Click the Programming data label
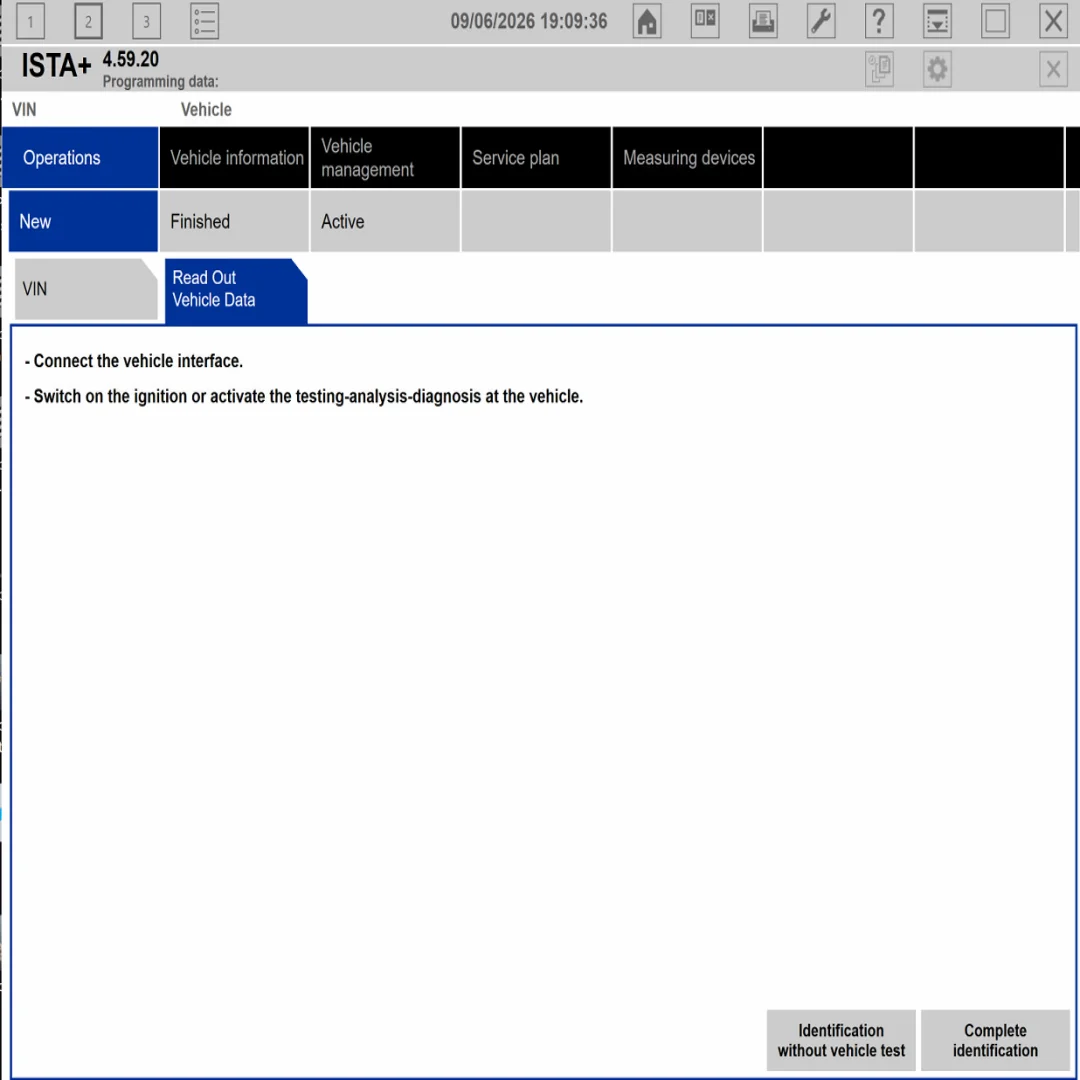 (160, 81)
